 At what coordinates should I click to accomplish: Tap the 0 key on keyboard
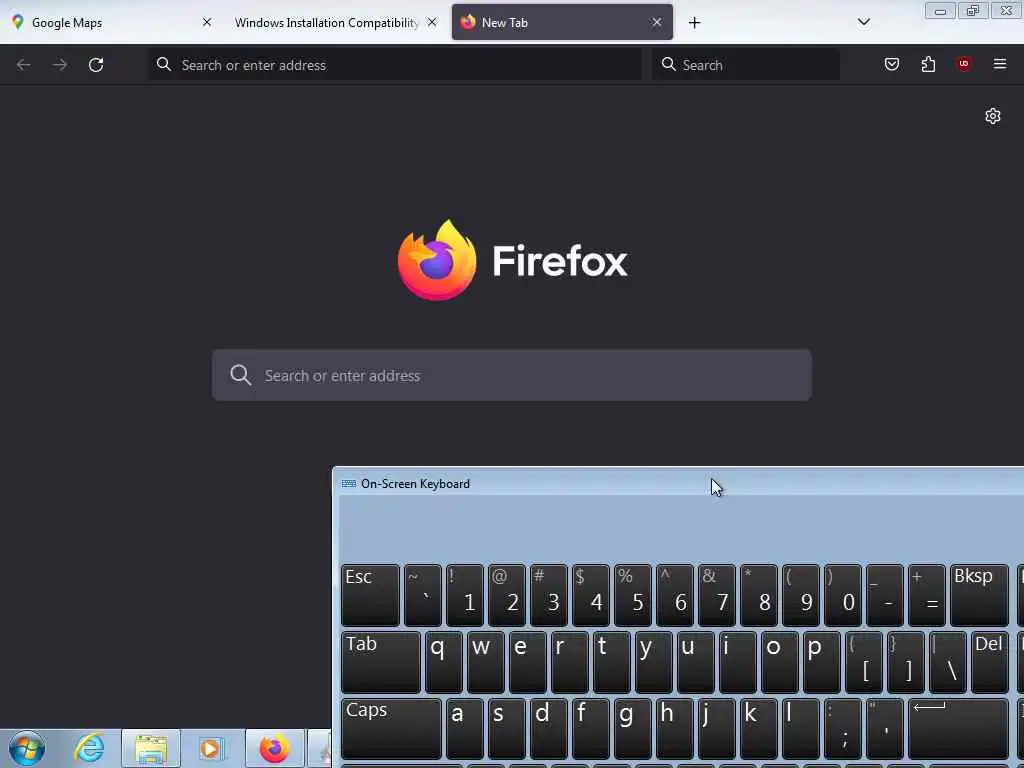click(x=843, y=596)
